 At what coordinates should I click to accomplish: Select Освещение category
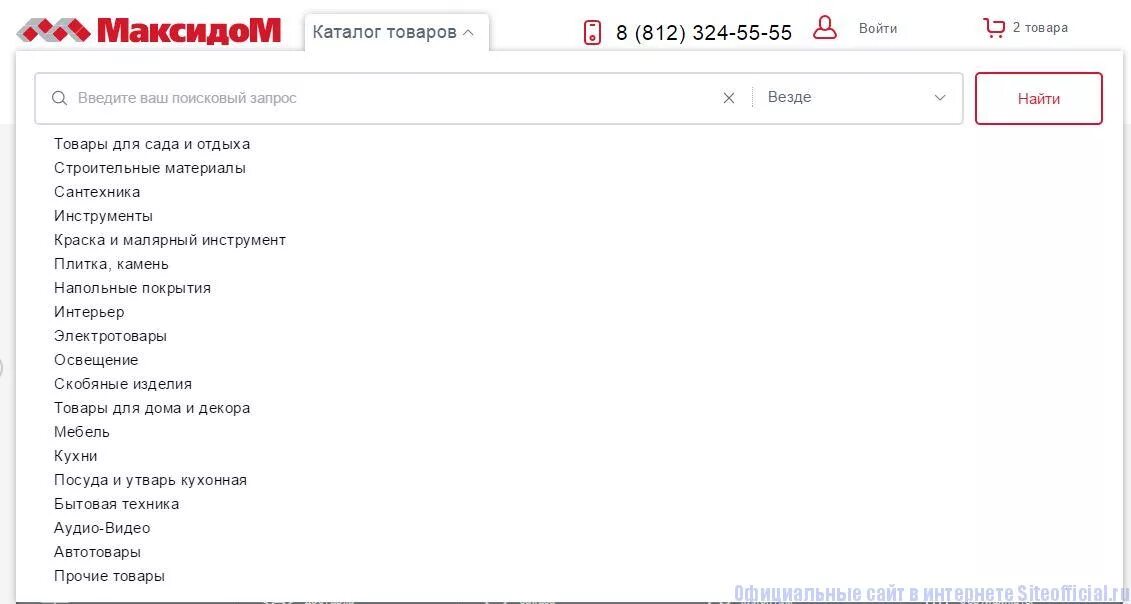pos(96,359)
